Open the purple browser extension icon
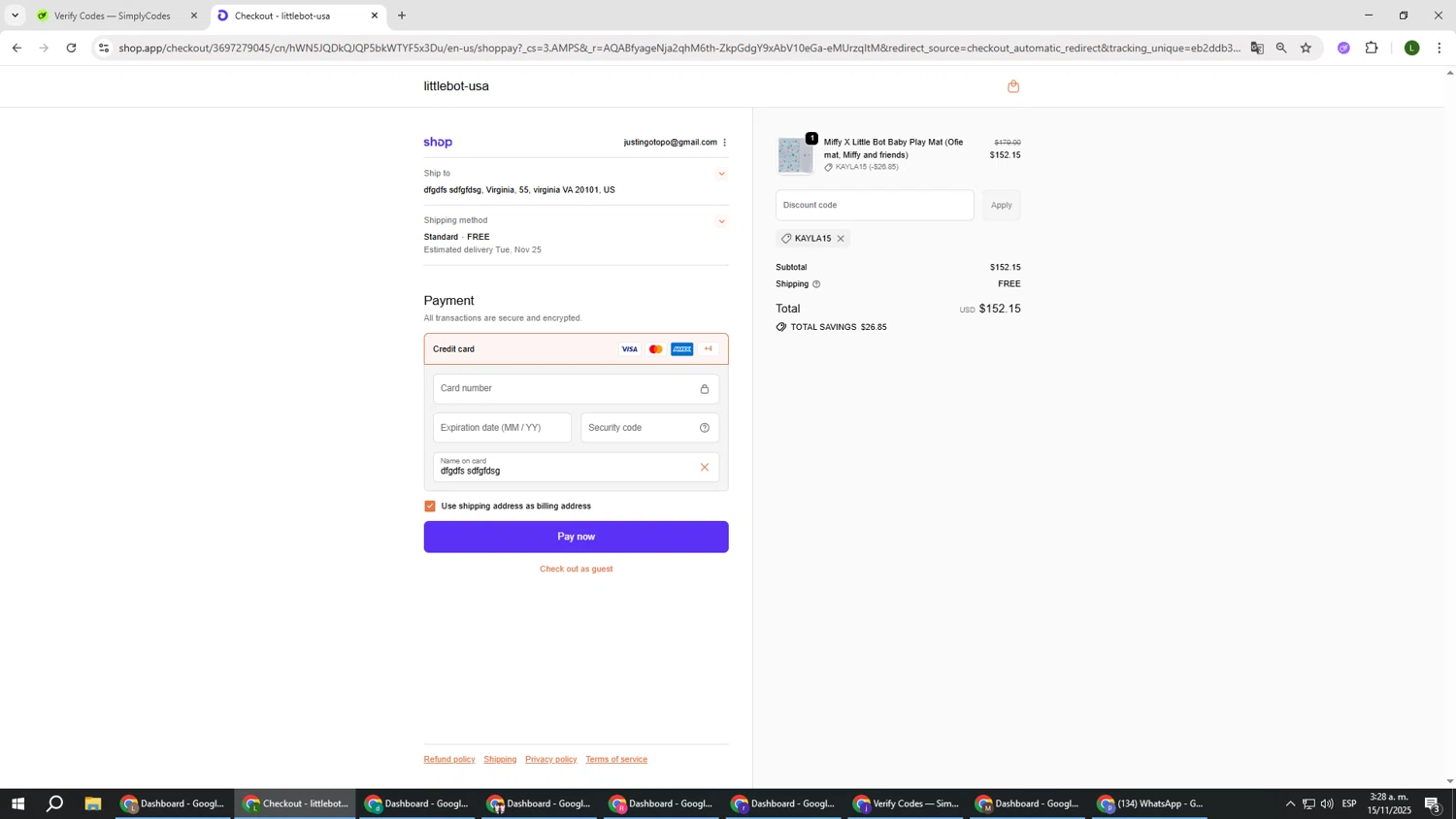This screenshot has height=819, width=1456. [x=1343, y=48]
